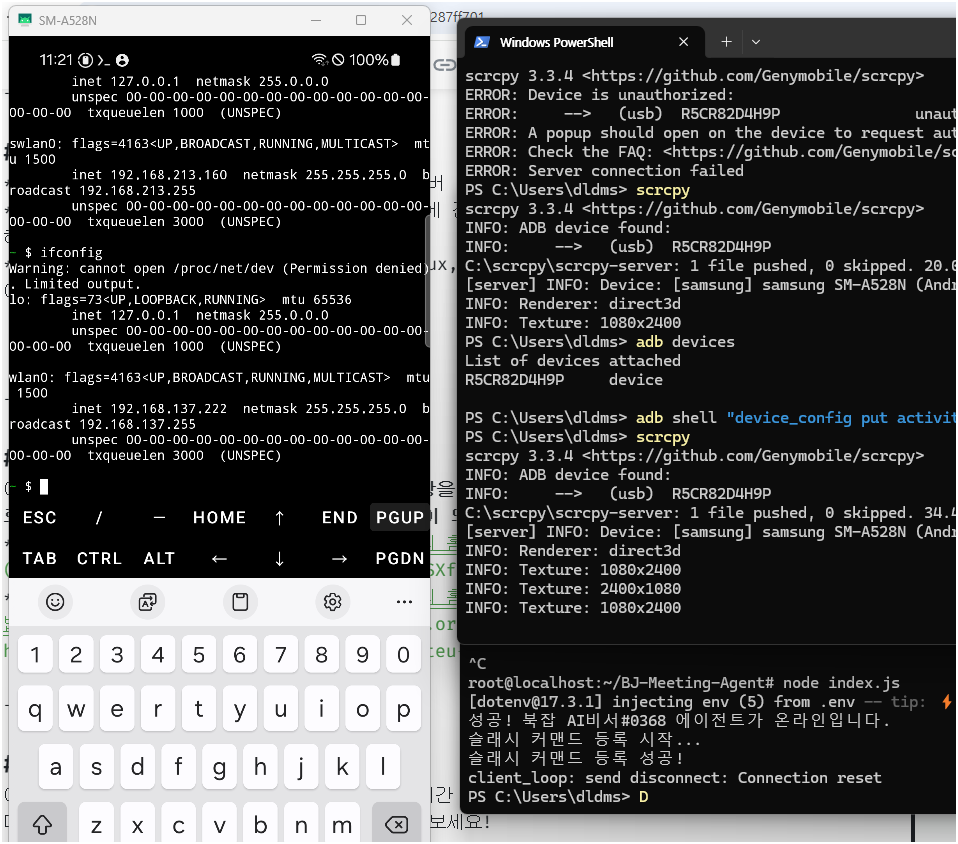
Task: Close the Windows PowerShell tab
Action: coord(684,42)
